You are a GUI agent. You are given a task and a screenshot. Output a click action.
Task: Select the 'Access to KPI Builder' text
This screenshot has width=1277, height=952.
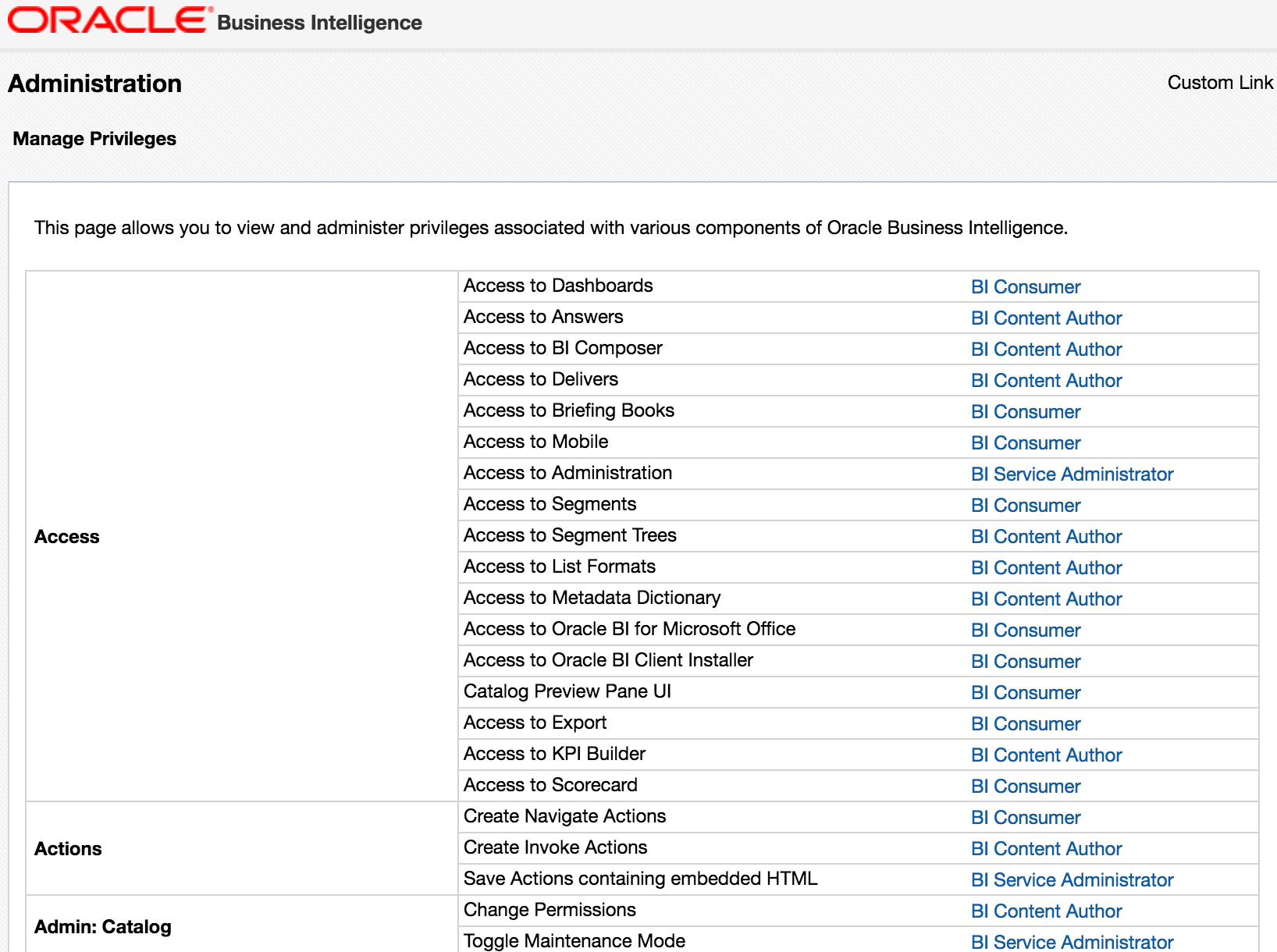coord(554,754)
